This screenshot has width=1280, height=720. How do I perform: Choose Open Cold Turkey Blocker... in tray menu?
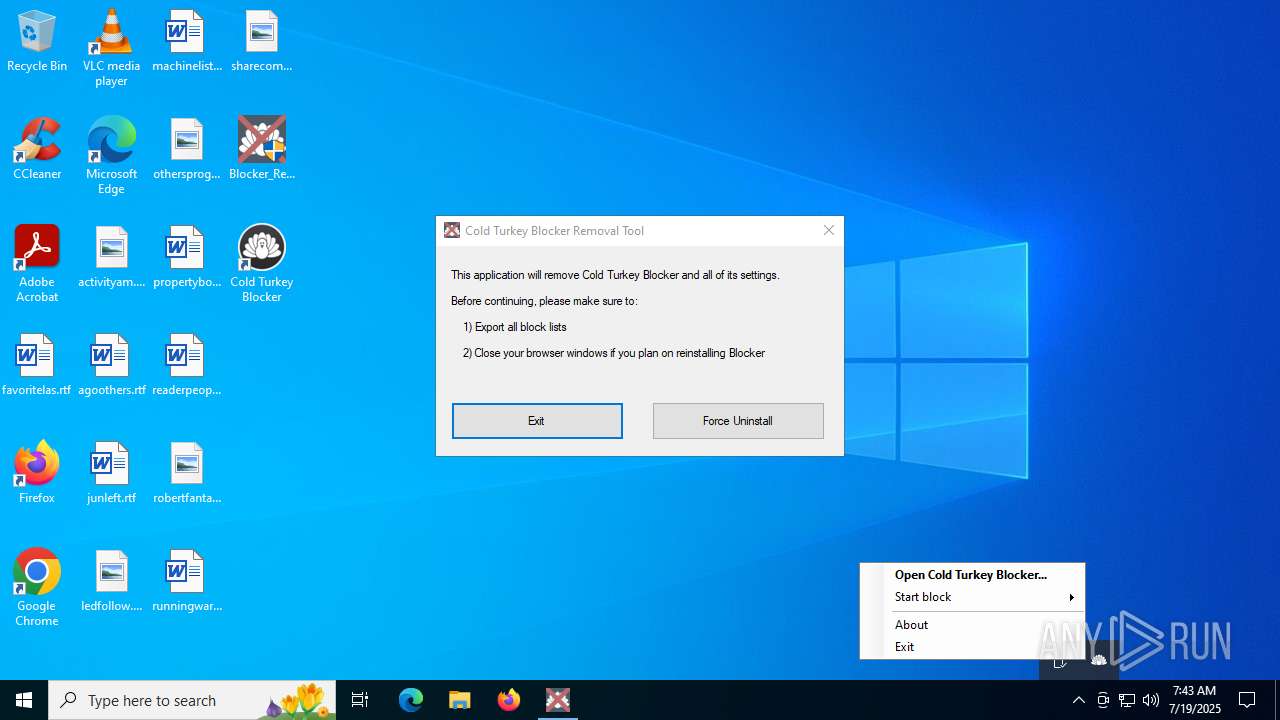972,575
